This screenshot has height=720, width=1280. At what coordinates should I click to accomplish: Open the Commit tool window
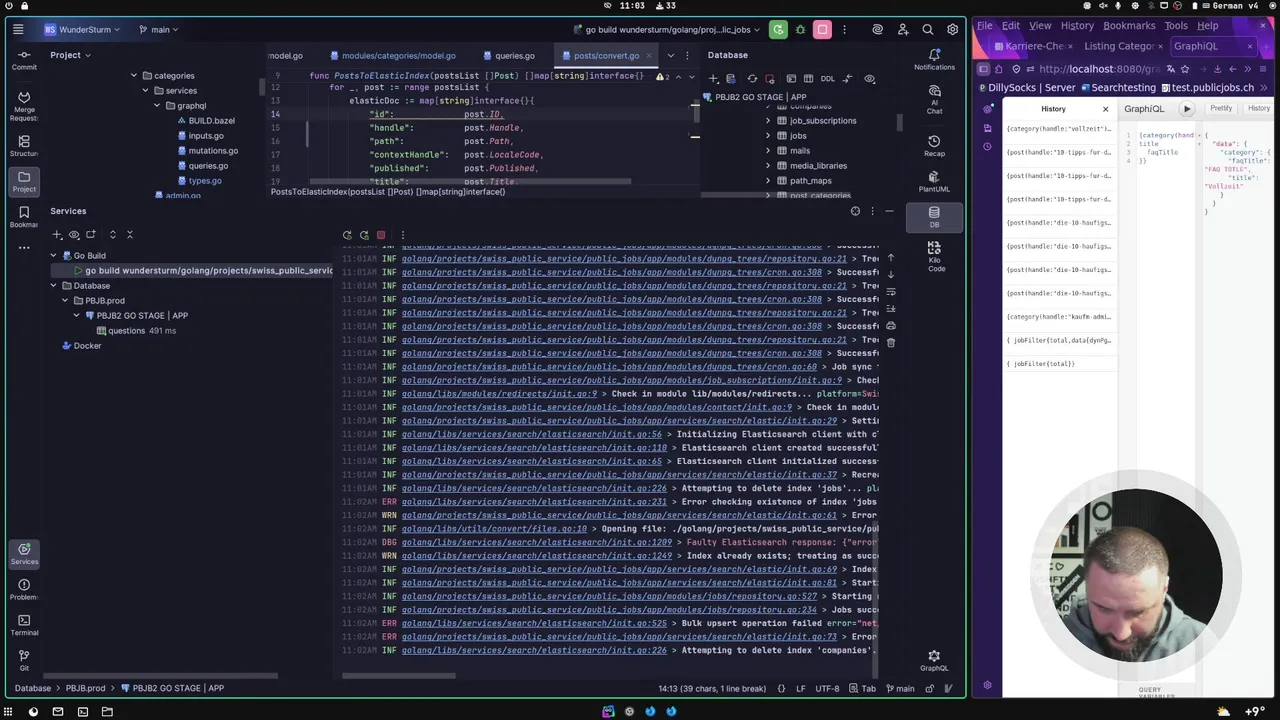[24, 59]
